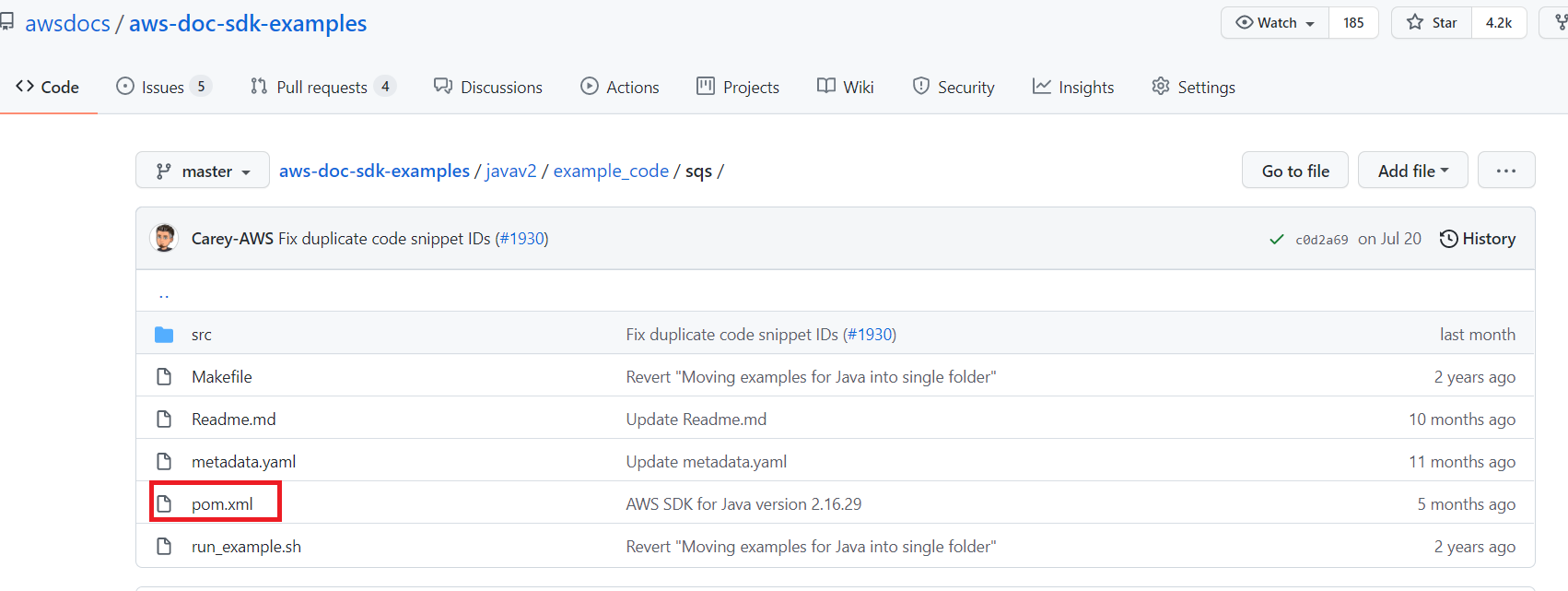Screen dimensions: 1568x591
Task: Open the Wiki tab
Action: 846,87
